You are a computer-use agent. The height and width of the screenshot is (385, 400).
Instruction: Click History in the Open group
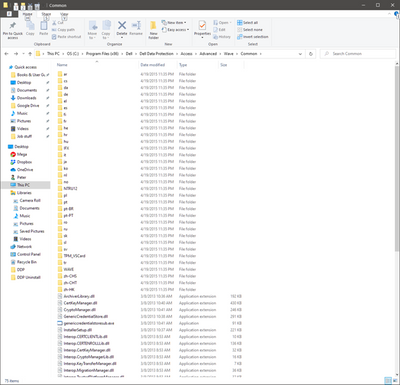click(x=222, y=37)
